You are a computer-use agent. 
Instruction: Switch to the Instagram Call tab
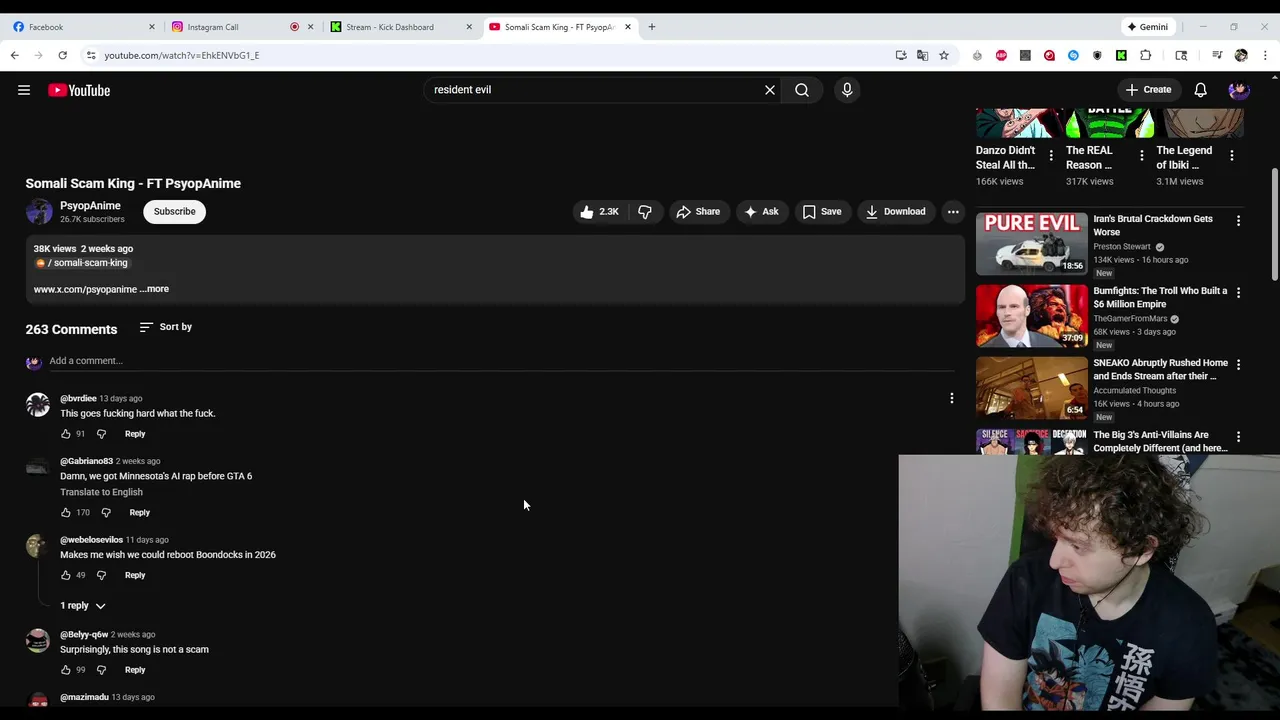point(242,27)
